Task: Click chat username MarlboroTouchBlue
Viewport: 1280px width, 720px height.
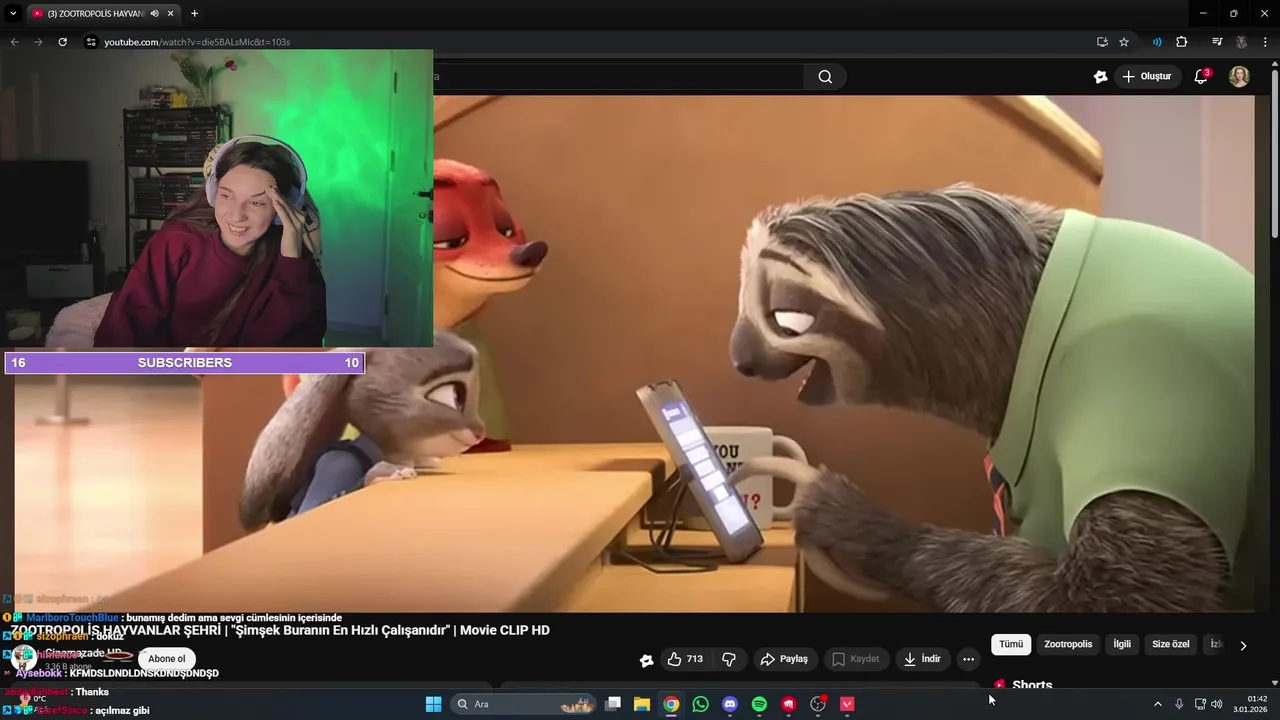Action: 72,618
